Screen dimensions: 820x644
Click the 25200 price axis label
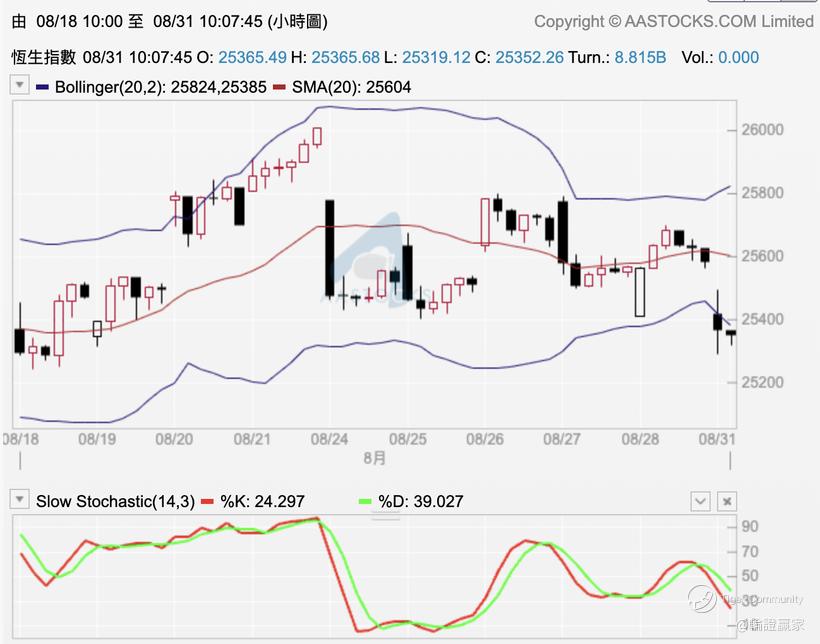pos(762,382)
